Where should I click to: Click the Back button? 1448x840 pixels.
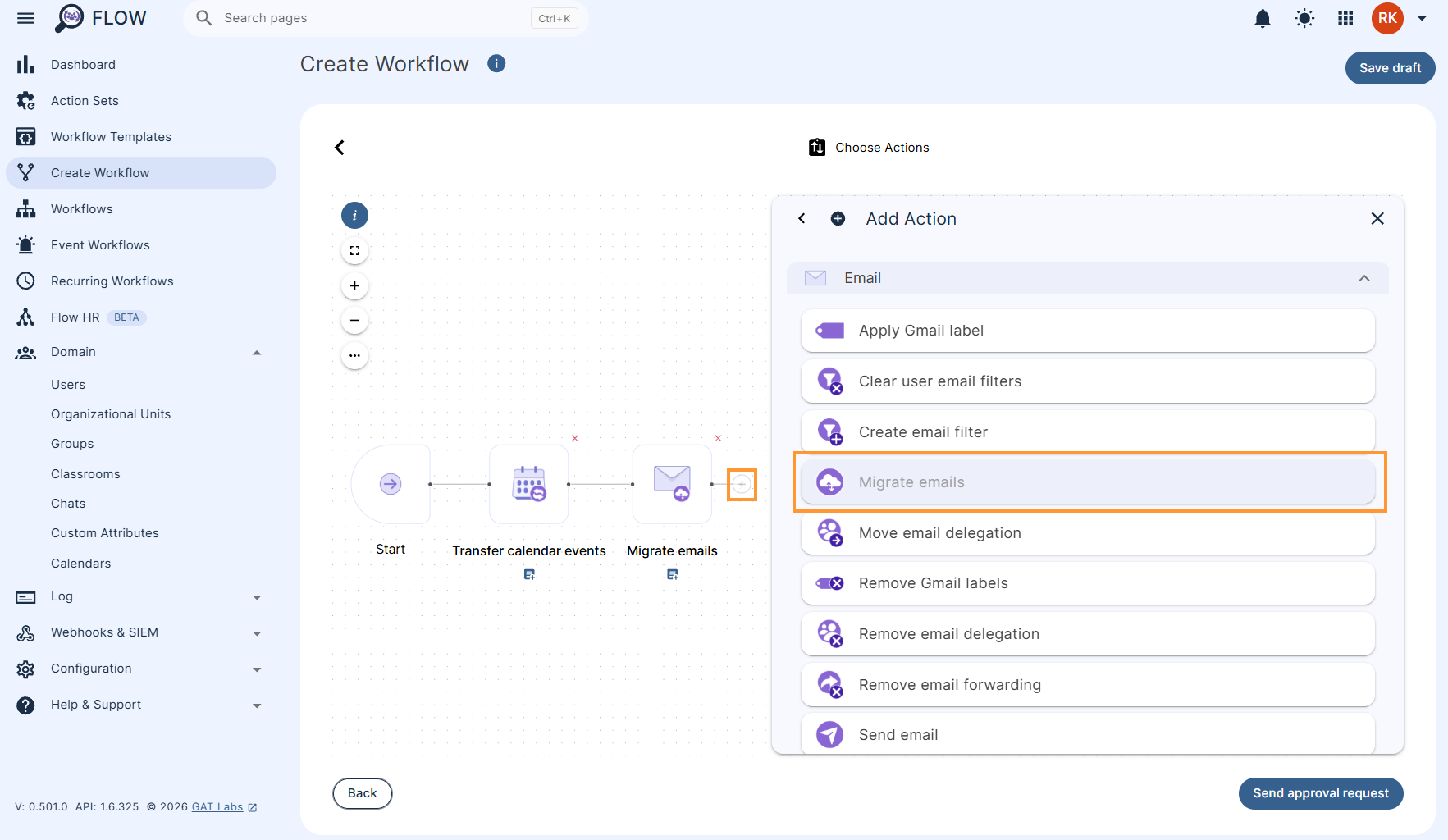pos(362,793)
